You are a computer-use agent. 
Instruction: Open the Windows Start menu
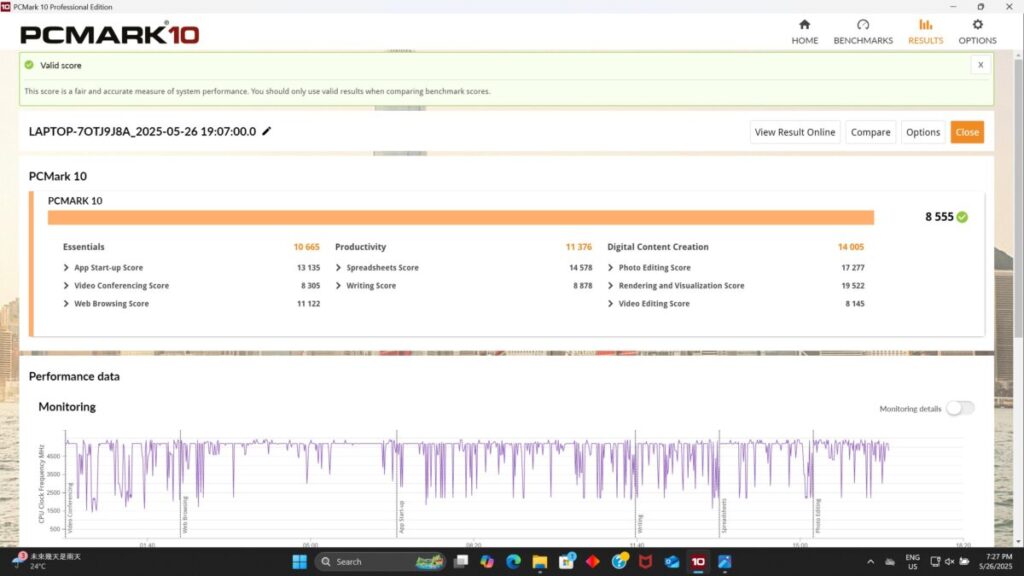click(299, 562)
